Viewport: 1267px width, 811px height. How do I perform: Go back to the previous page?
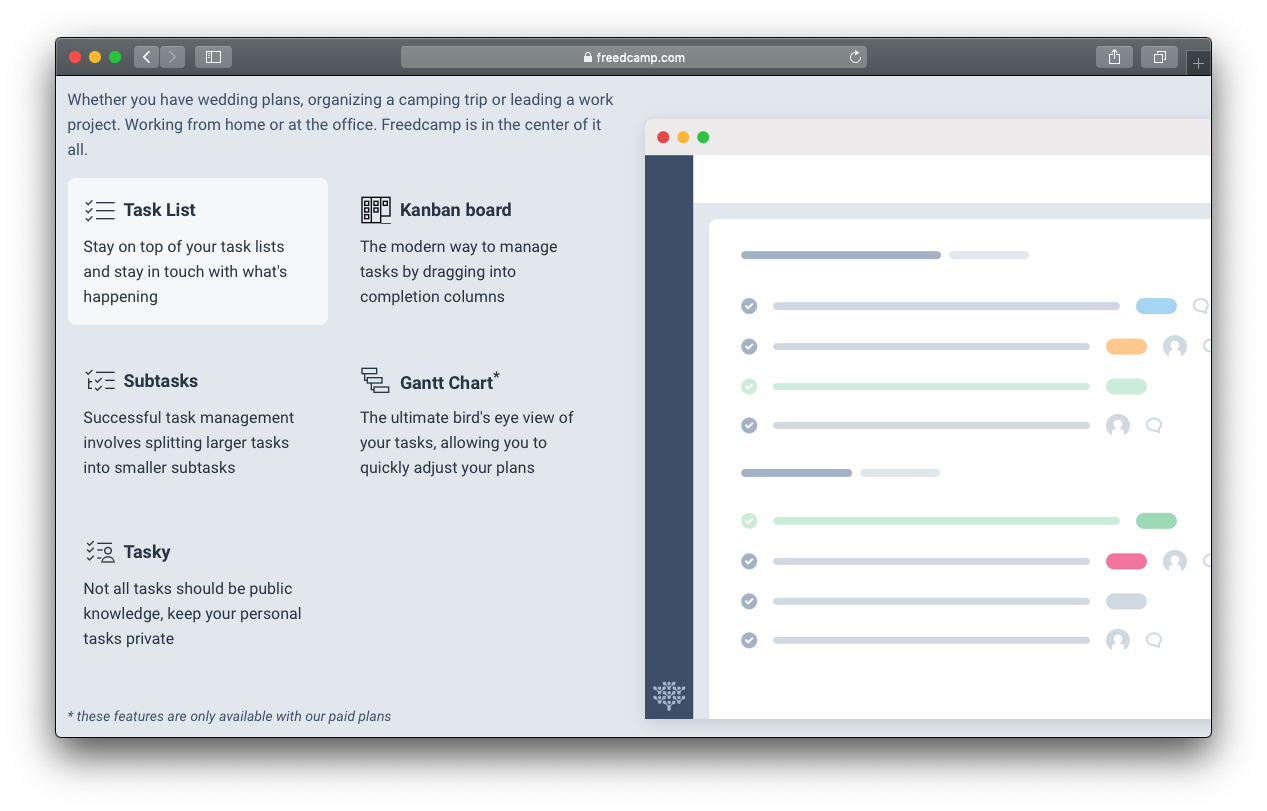click(x=147, y=57)
